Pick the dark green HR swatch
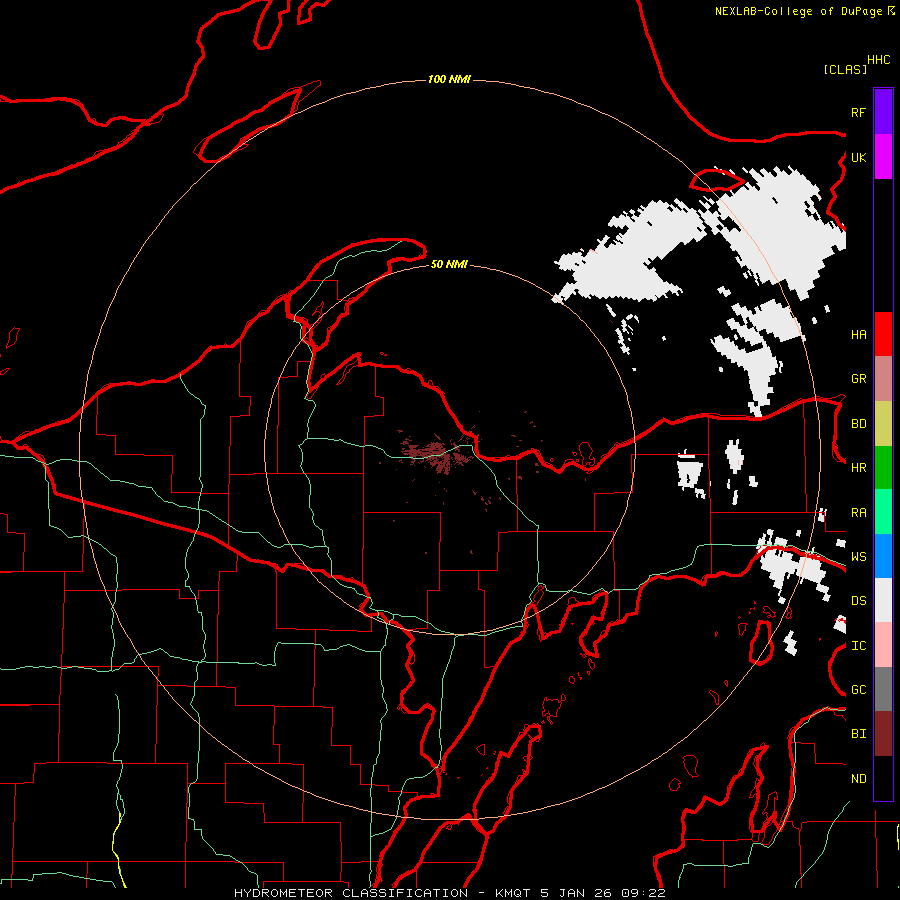900x900 pixels. 883,468
